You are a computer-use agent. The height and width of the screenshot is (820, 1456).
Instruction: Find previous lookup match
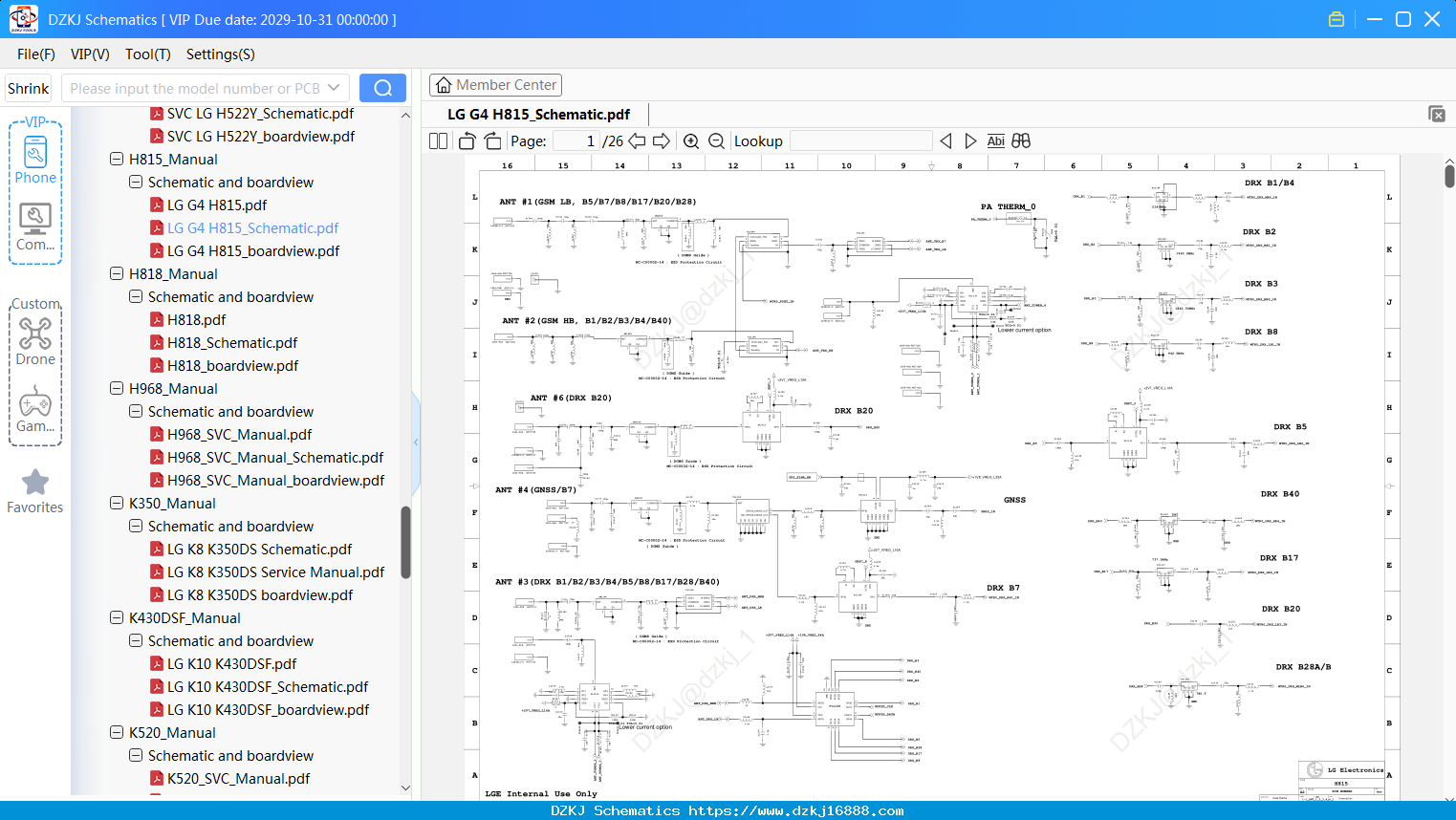pyautogui.click(x=945, y=140)
